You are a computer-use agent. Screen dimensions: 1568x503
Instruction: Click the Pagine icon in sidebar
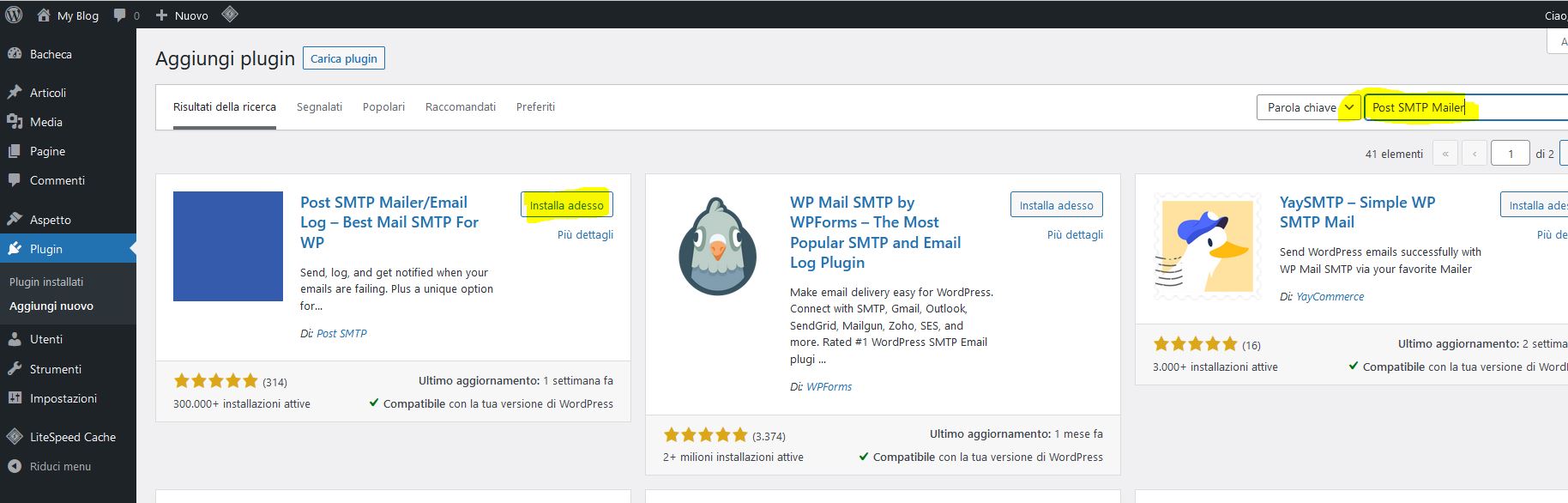click(x=15, y=151)
